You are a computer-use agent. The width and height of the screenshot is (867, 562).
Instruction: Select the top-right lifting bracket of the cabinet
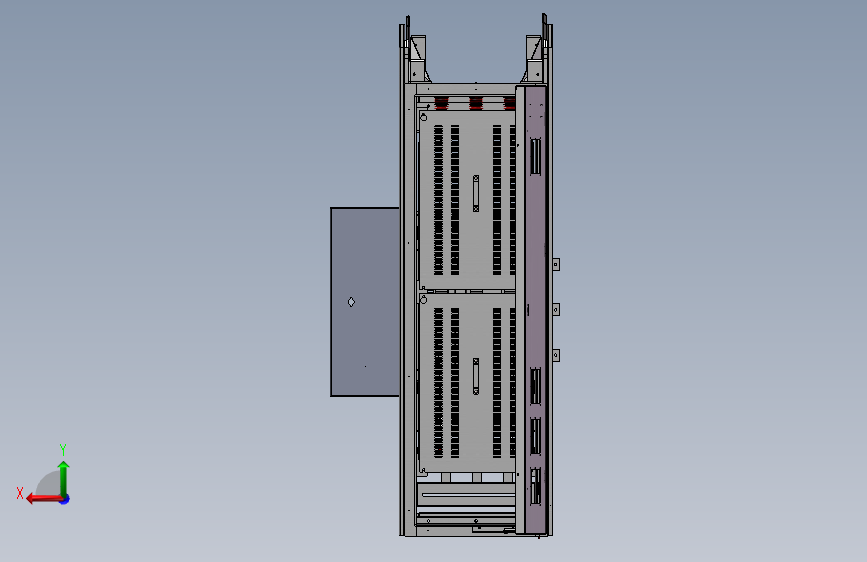click(x=534, y=58)
